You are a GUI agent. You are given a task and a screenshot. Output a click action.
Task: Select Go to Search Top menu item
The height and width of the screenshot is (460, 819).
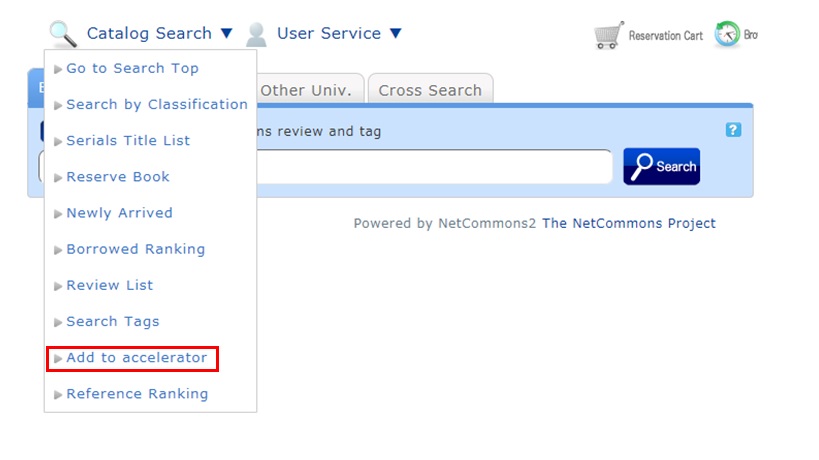[x=132, y=69]
